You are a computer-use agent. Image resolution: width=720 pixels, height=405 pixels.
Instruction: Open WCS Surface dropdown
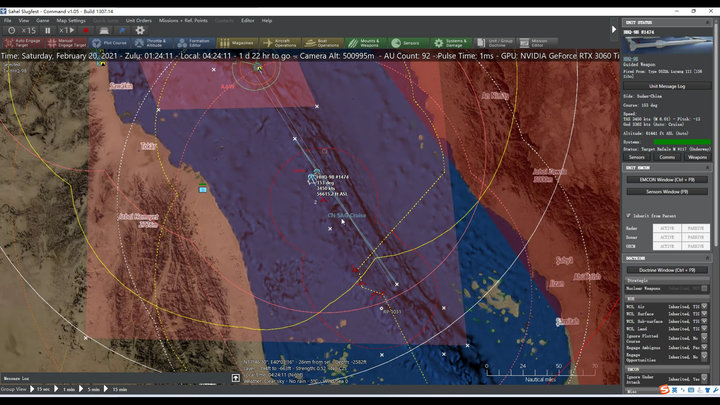[x=704, y=314]
